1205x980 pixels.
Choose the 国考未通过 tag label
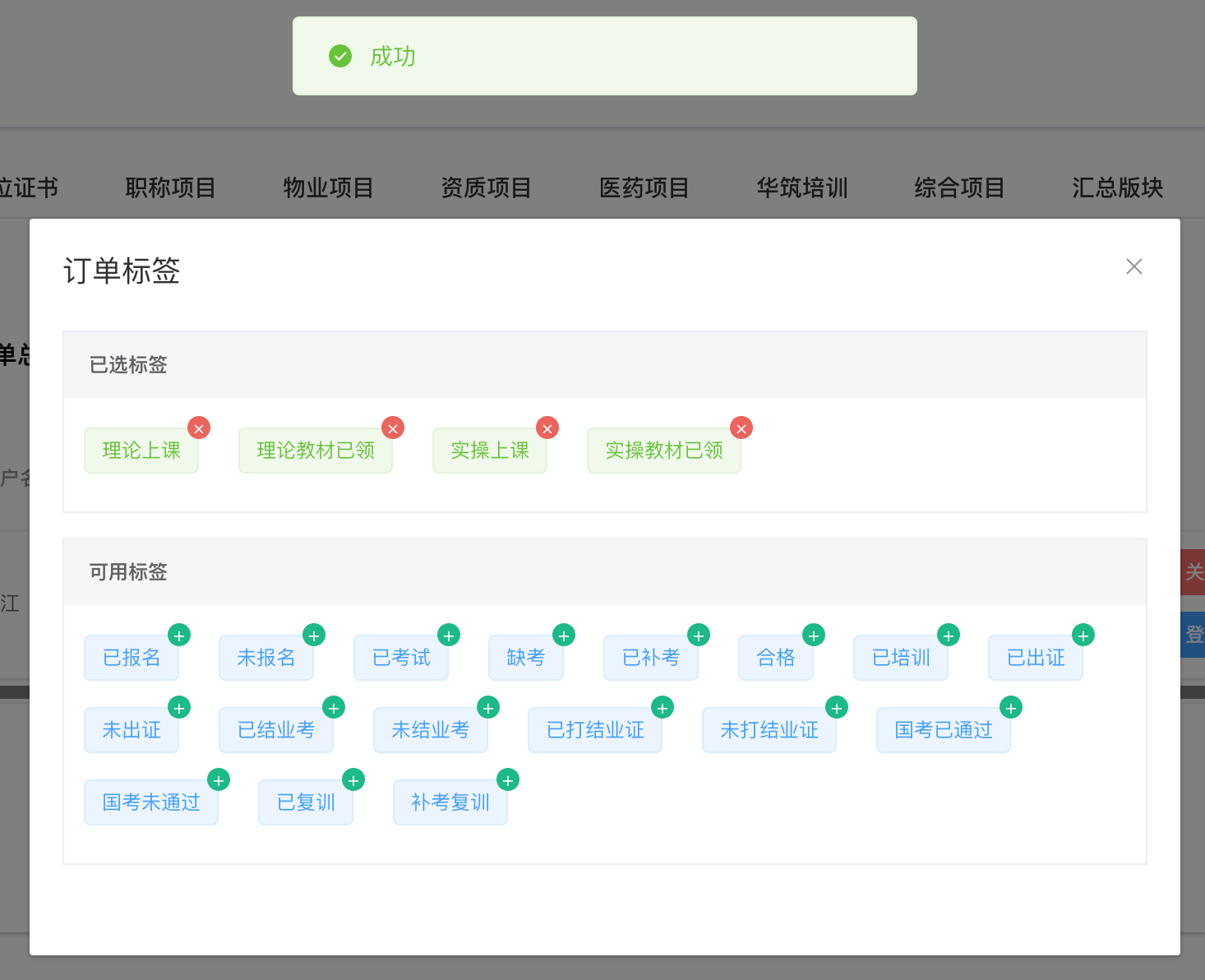150,802
